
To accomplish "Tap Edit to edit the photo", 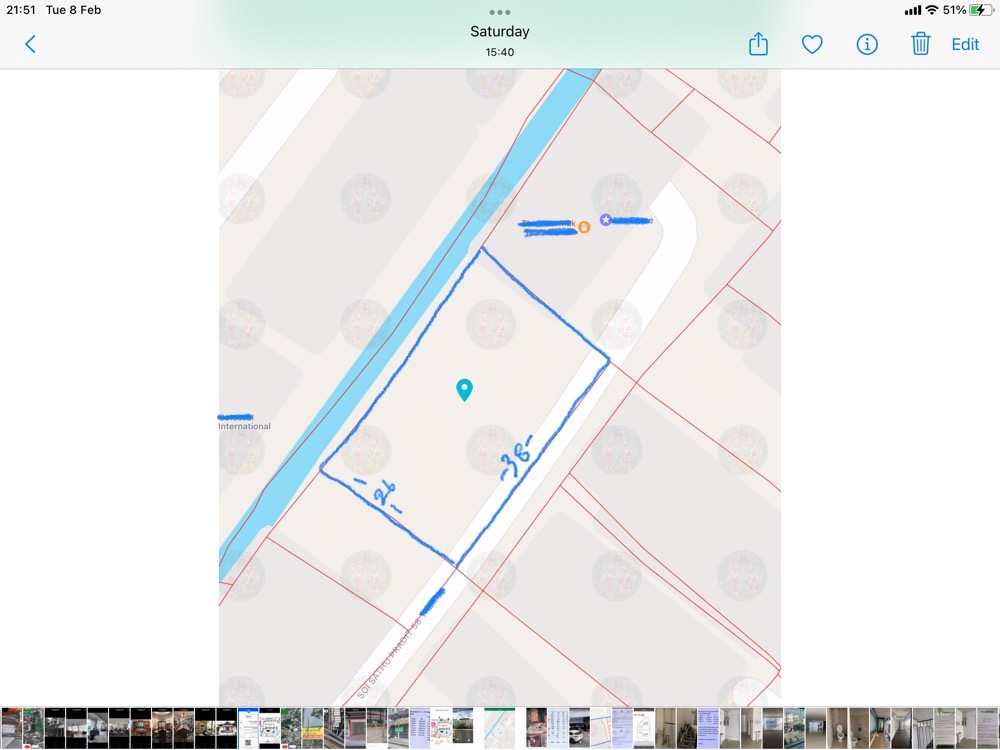I will point(965,44).
